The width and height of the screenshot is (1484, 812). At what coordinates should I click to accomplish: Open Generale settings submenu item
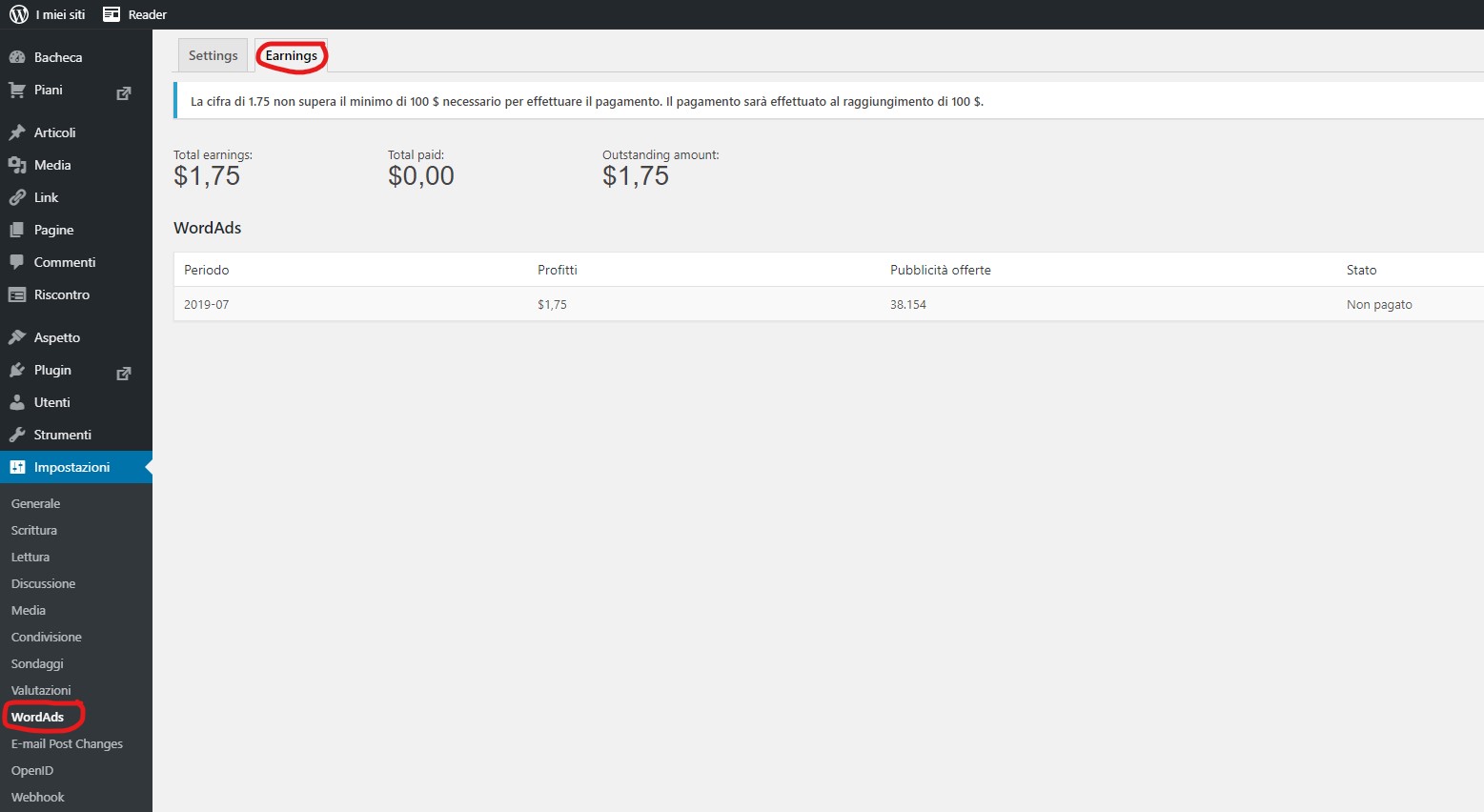pos(36,503)
